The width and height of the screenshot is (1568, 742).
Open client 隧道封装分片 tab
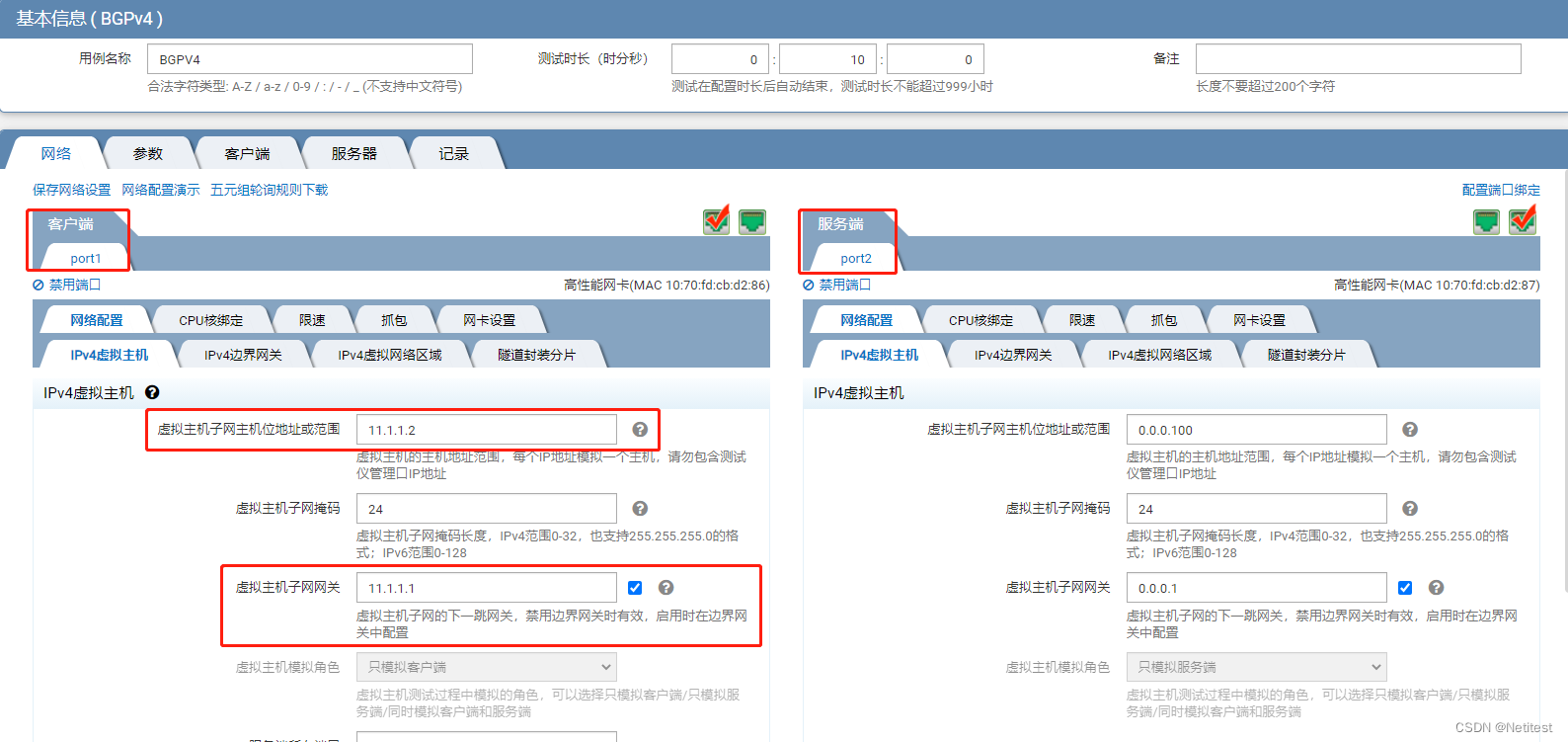tap(537, 355)
